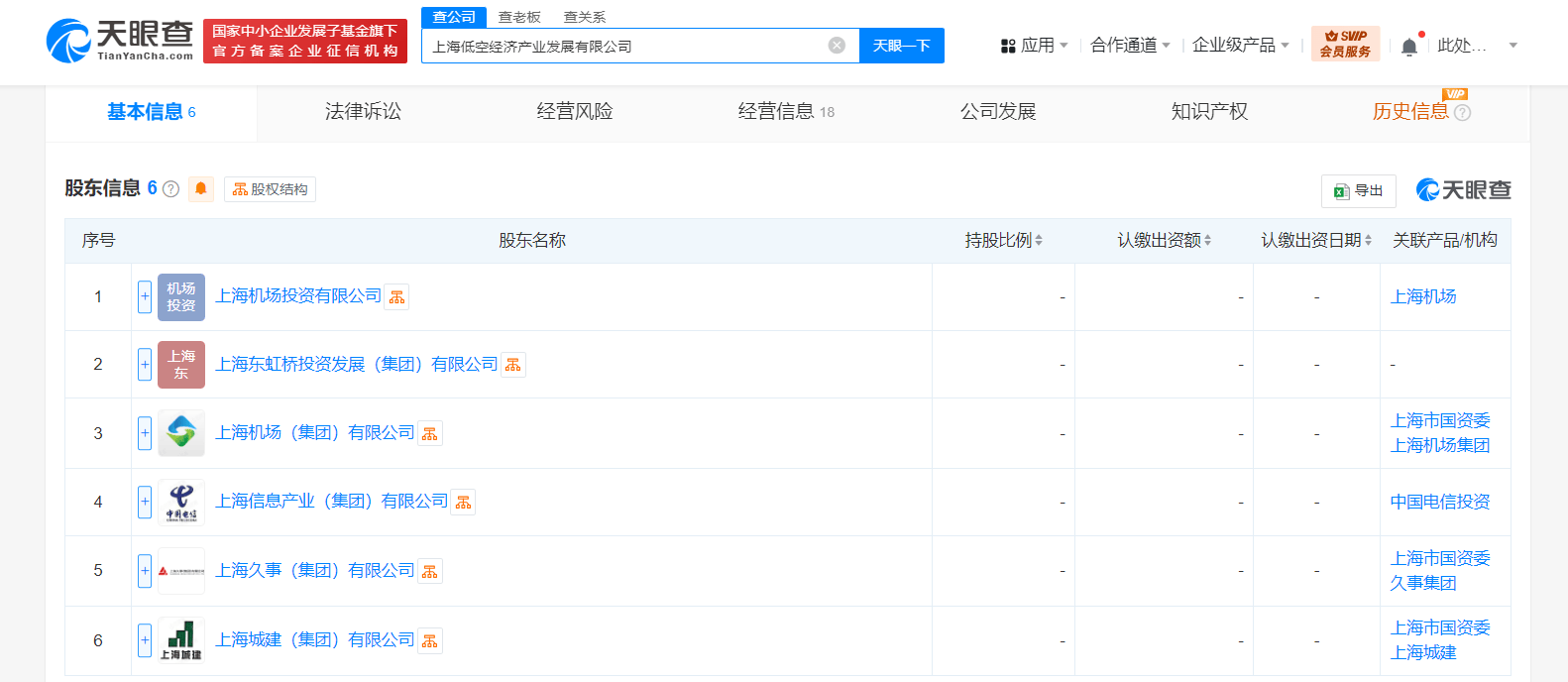Select the 法律诉讼 tab
The image size is (1568, 682).
[x=364, y=112]
